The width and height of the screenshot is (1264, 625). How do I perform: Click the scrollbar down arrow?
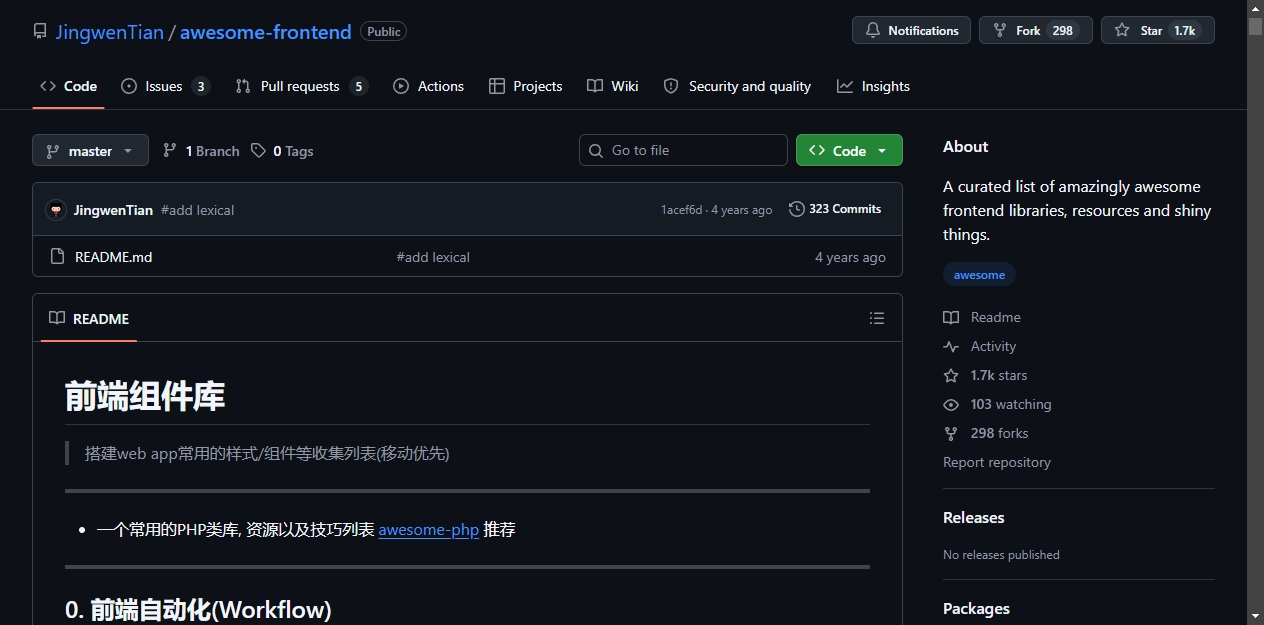tap(1255, 616)
